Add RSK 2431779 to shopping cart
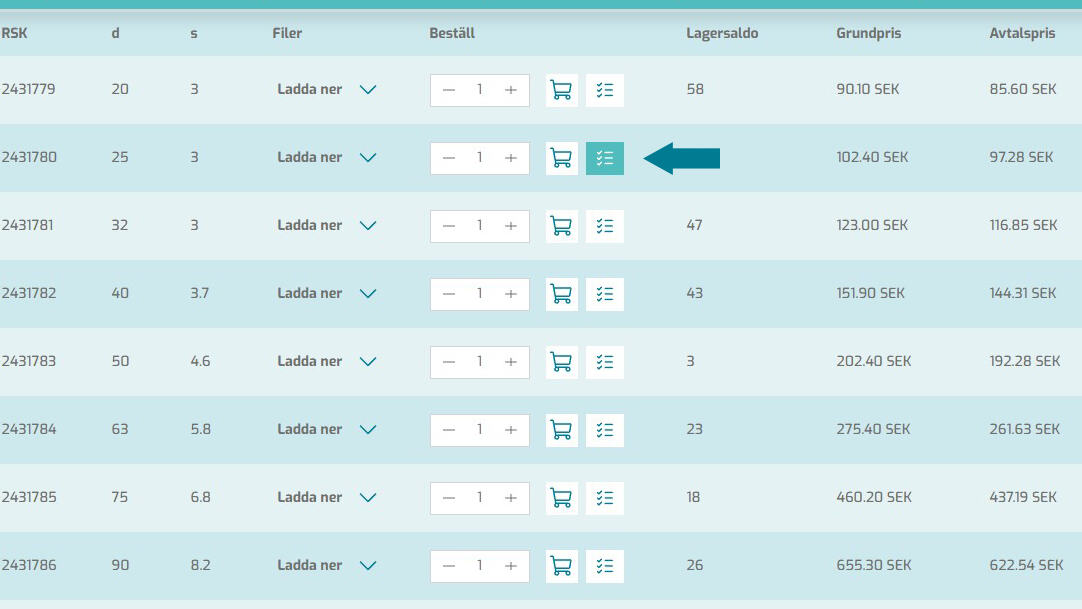Image resolution: width=1082 pixels, height=609 pixels. pyautogui.click(x=562, y=90)
